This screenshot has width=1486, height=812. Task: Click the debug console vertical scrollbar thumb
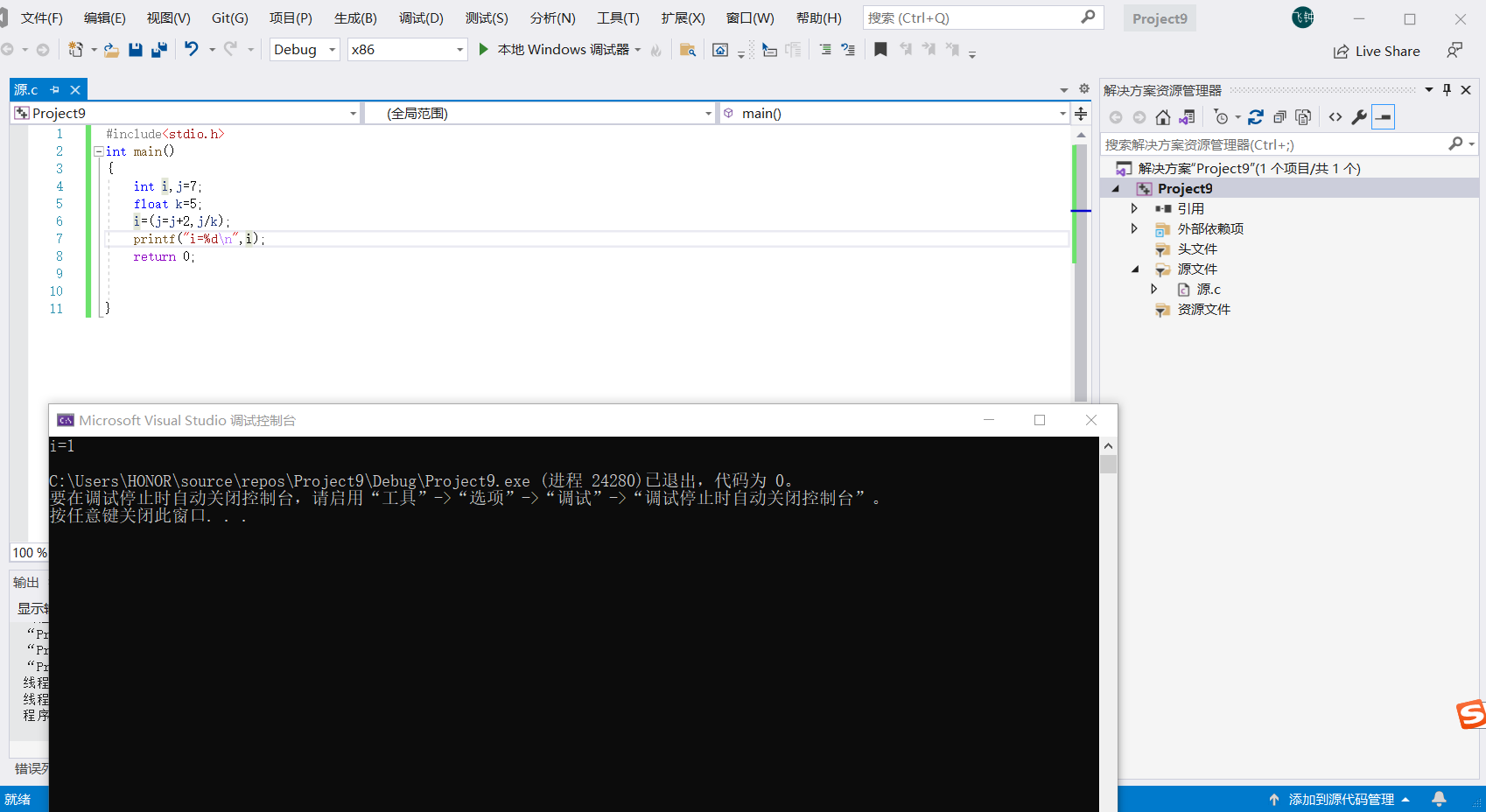pos(1109,463)
